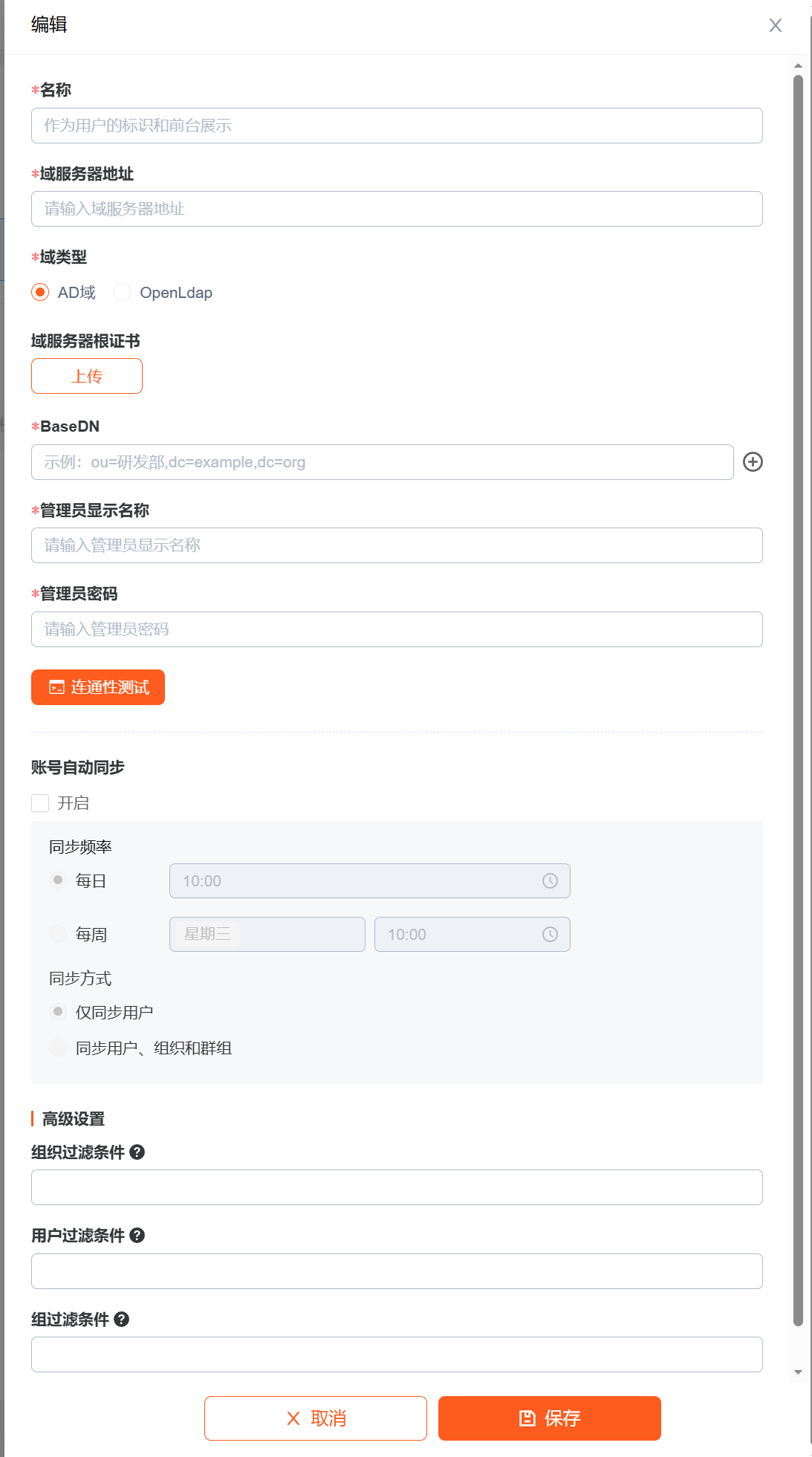Run the 连通性测试 connectivity test
This screenshot has height=1457, width=812.
pyautogui.click(x=98, y=687)
